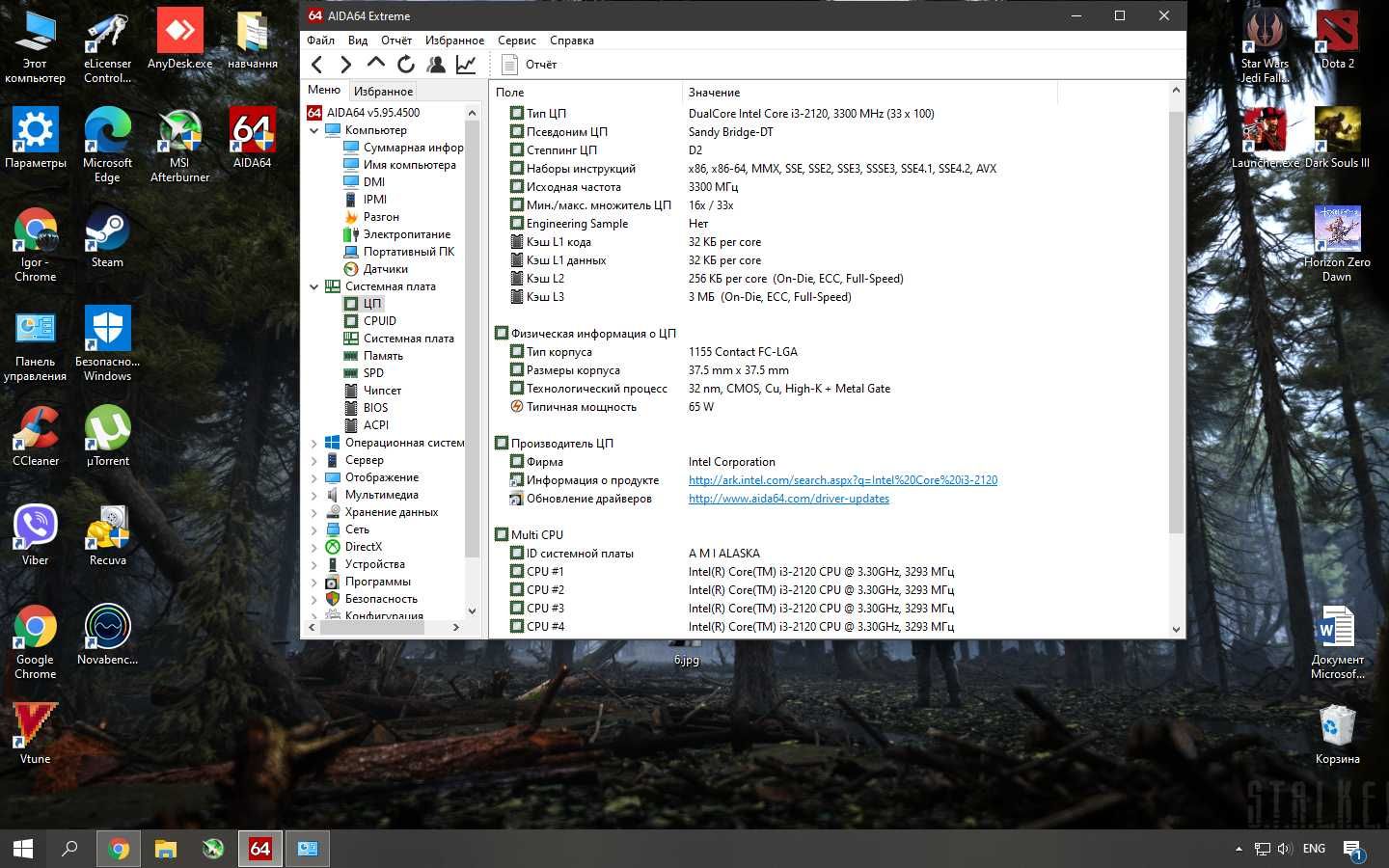Go forward with the AIDA64 forward arrow
The image size is (1389, 868).
pos(345,65)
